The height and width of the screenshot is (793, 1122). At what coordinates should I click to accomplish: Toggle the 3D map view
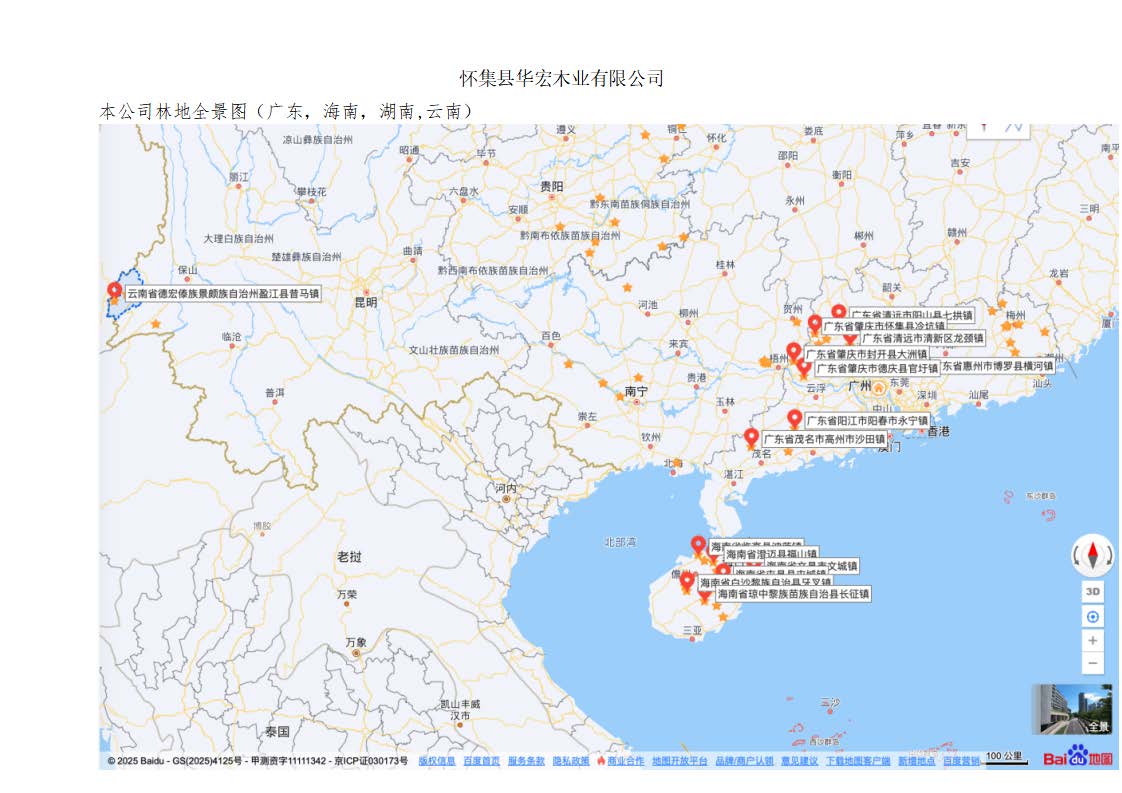(1093, 592)
